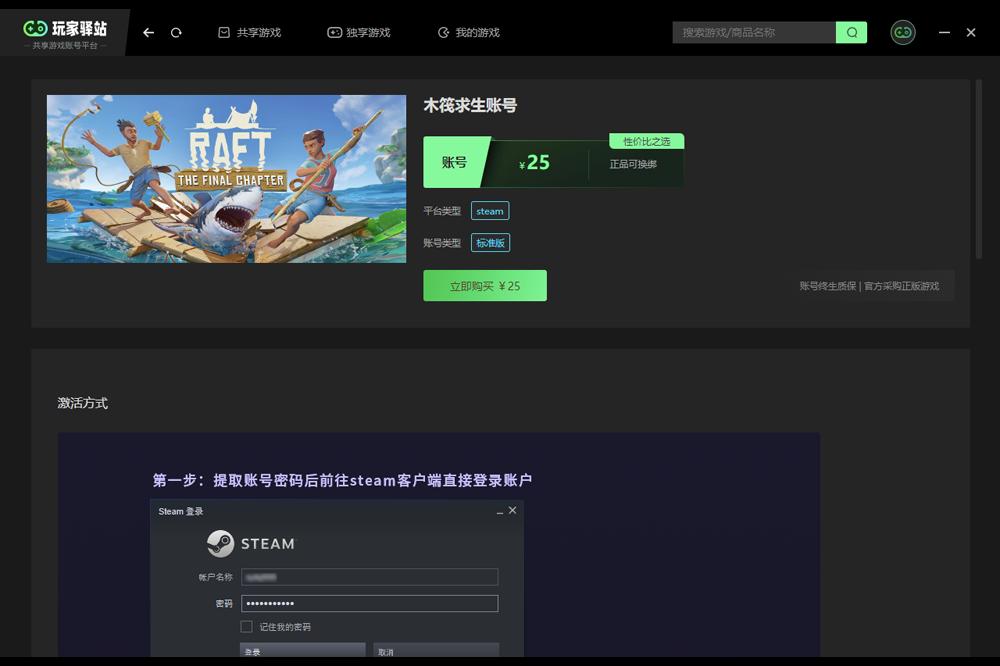Image resolution: width=1000 pixels, height=666 pixels.
Task: Click the green search magnifier icon
Action: coord(851,32)
